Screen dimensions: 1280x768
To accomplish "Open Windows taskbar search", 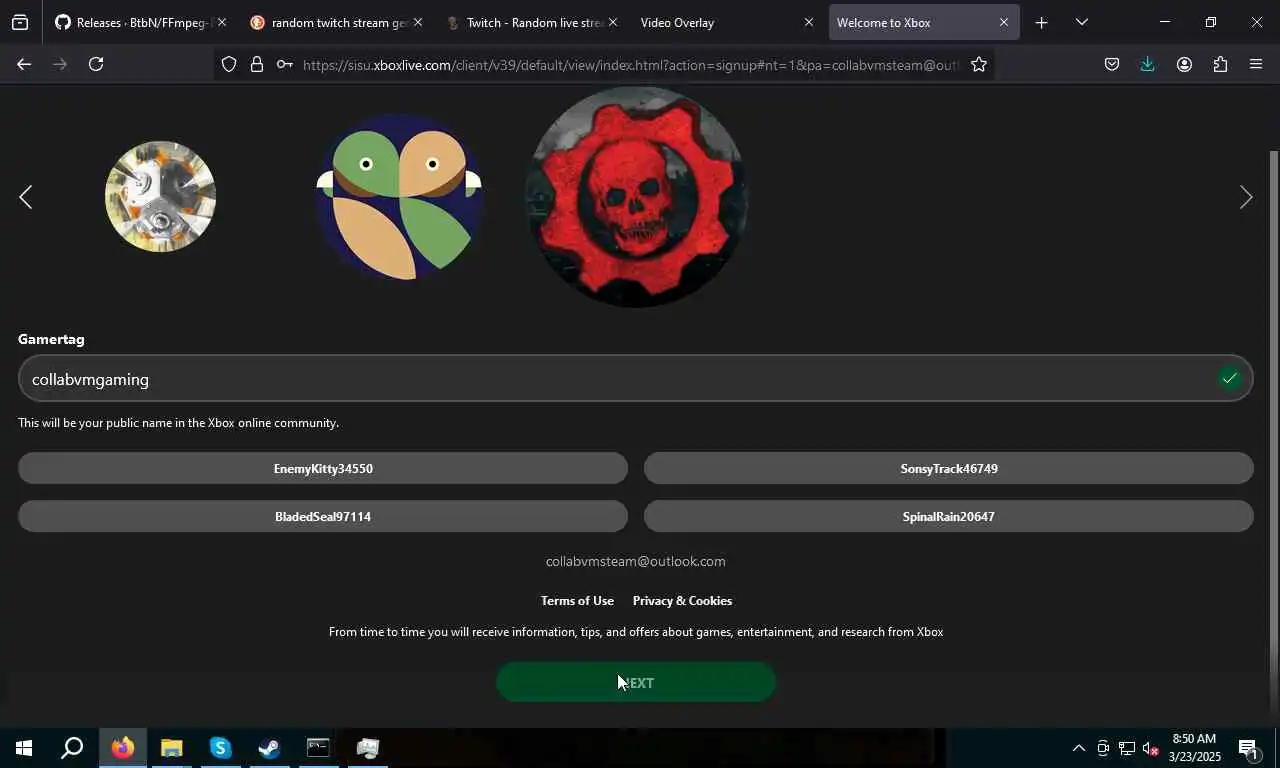I will point(72,748).
